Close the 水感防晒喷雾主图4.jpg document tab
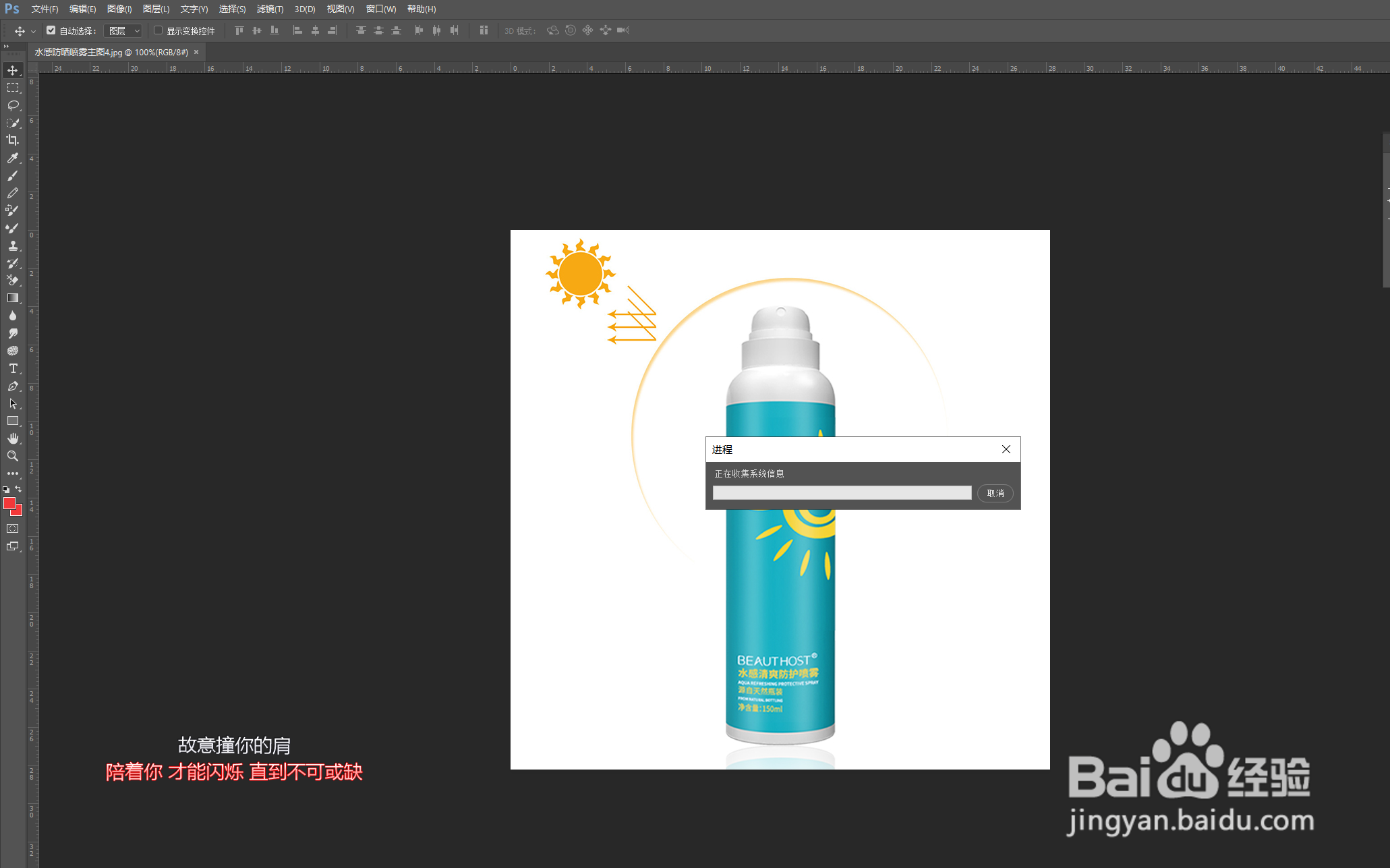 click(196, 52)
